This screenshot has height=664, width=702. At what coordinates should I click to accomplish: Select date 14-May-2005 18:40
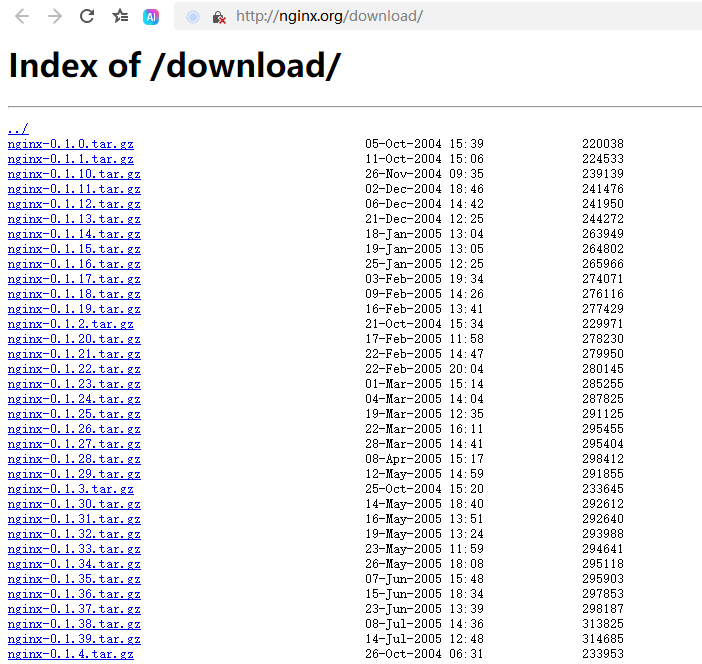[424, 504]
